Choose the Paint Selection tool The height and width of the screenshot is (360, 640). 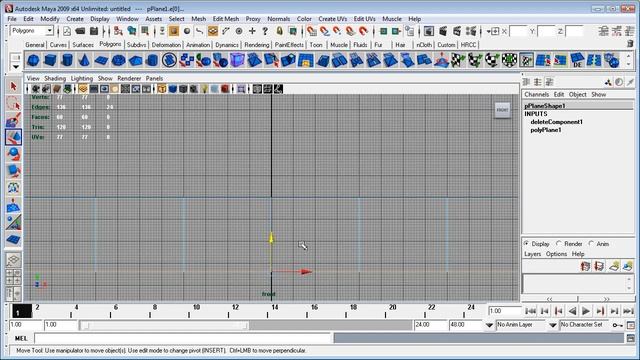(13, 121)
